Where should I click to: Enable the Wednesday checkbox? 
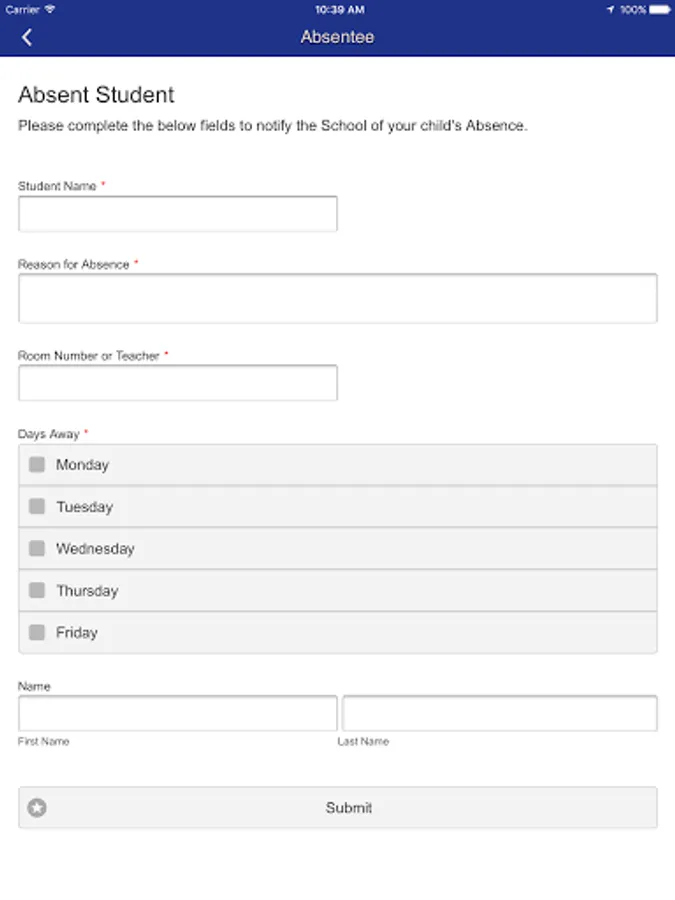click(x=37, y=549)
